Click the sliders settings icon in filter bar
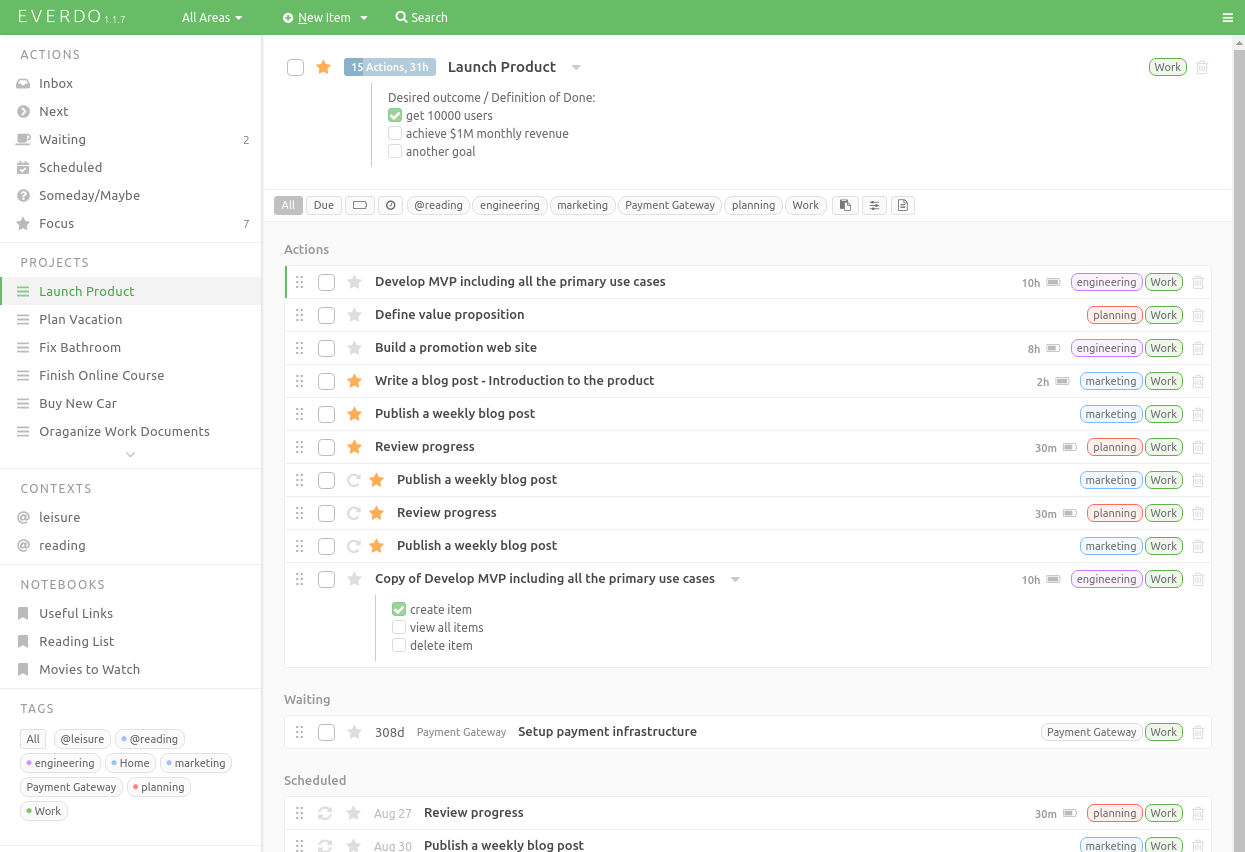Screen dimensions: 1245x852 [874, 206]
